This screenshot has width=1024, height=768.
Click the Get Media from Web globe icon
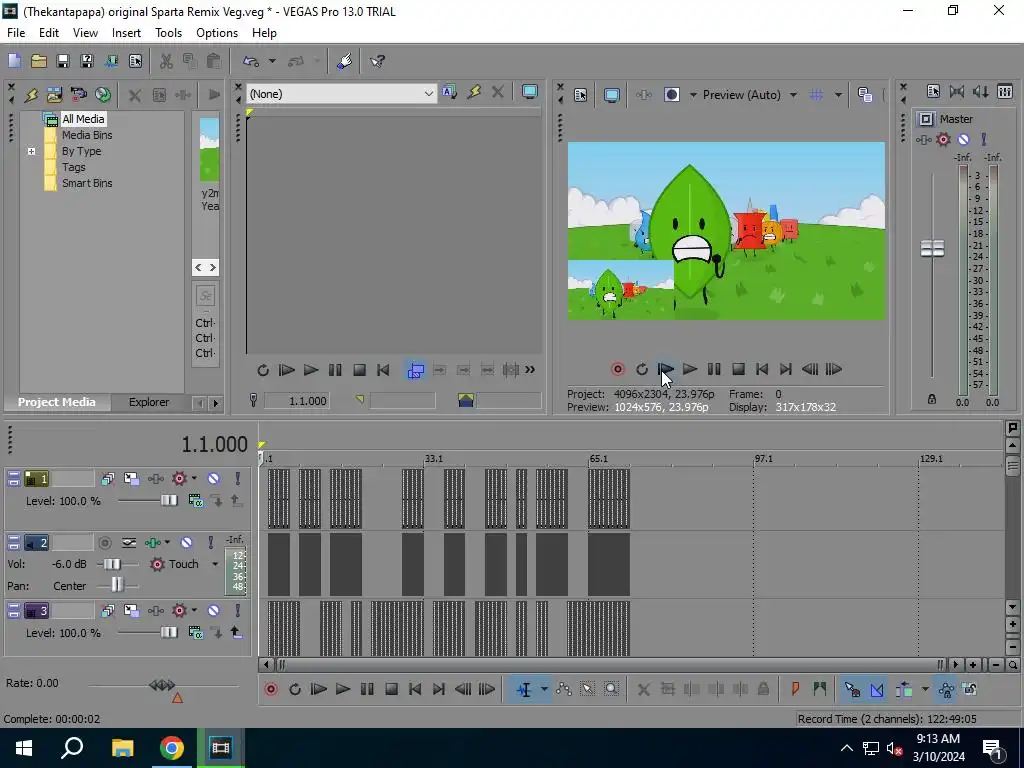pyautogui.click(x=103, y=95)
